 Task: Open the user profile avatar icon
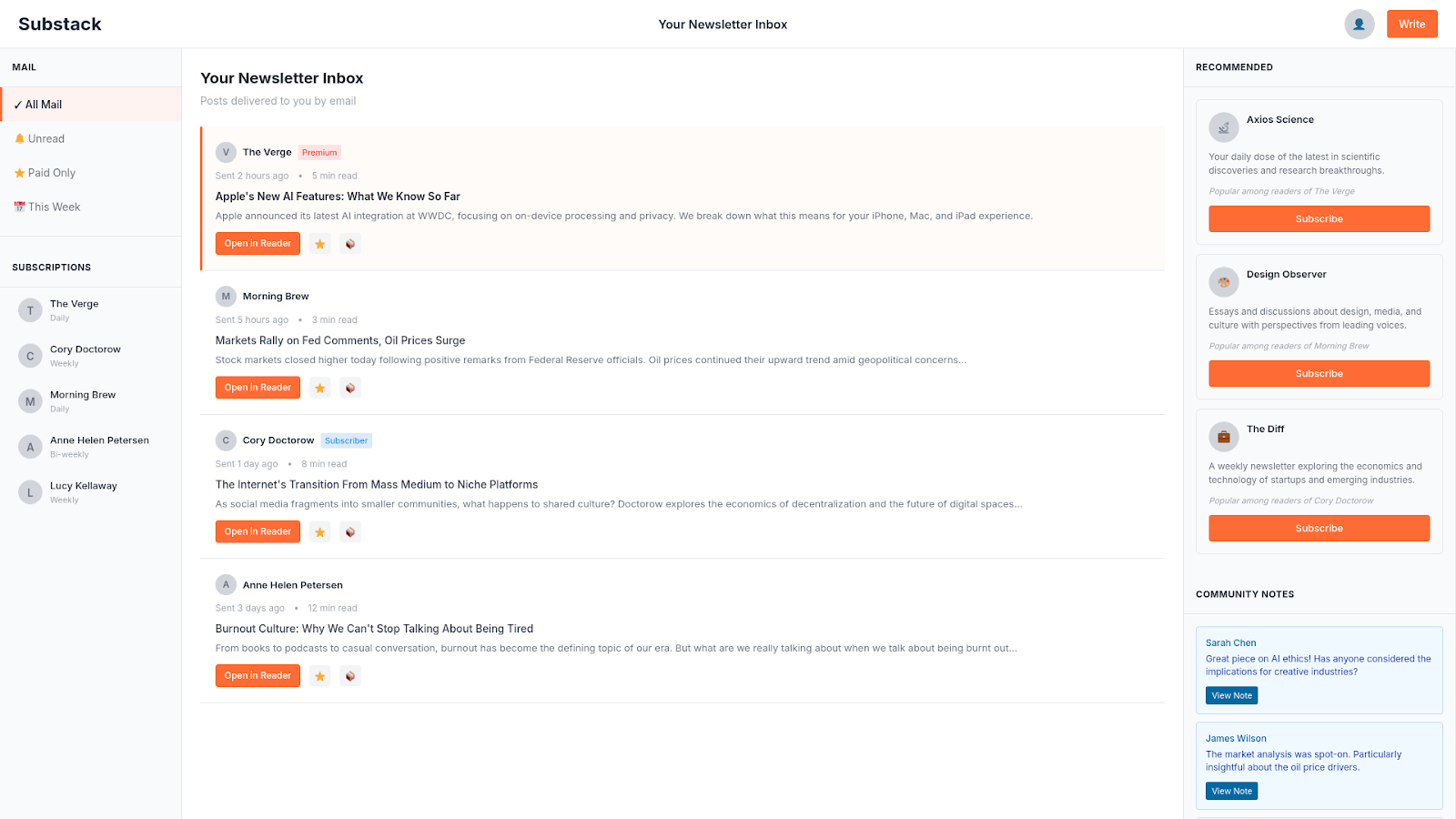click(x=1359, y=25)
